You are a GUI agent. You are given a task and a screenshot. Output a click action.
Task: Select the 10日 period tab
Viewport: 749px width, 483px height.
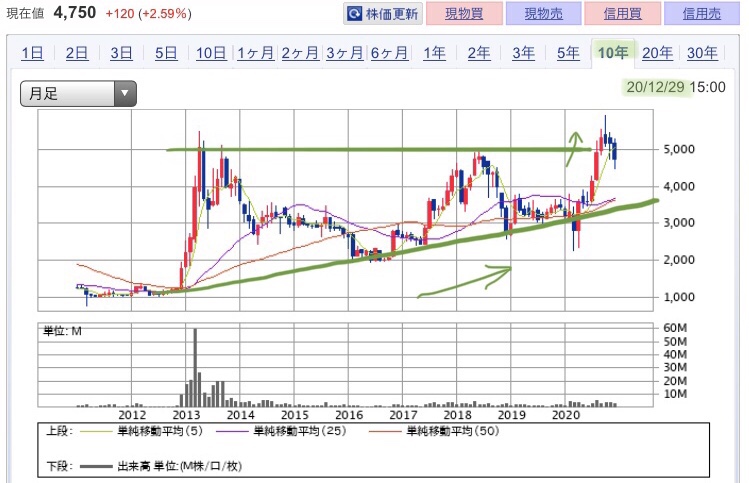point(211,54)
